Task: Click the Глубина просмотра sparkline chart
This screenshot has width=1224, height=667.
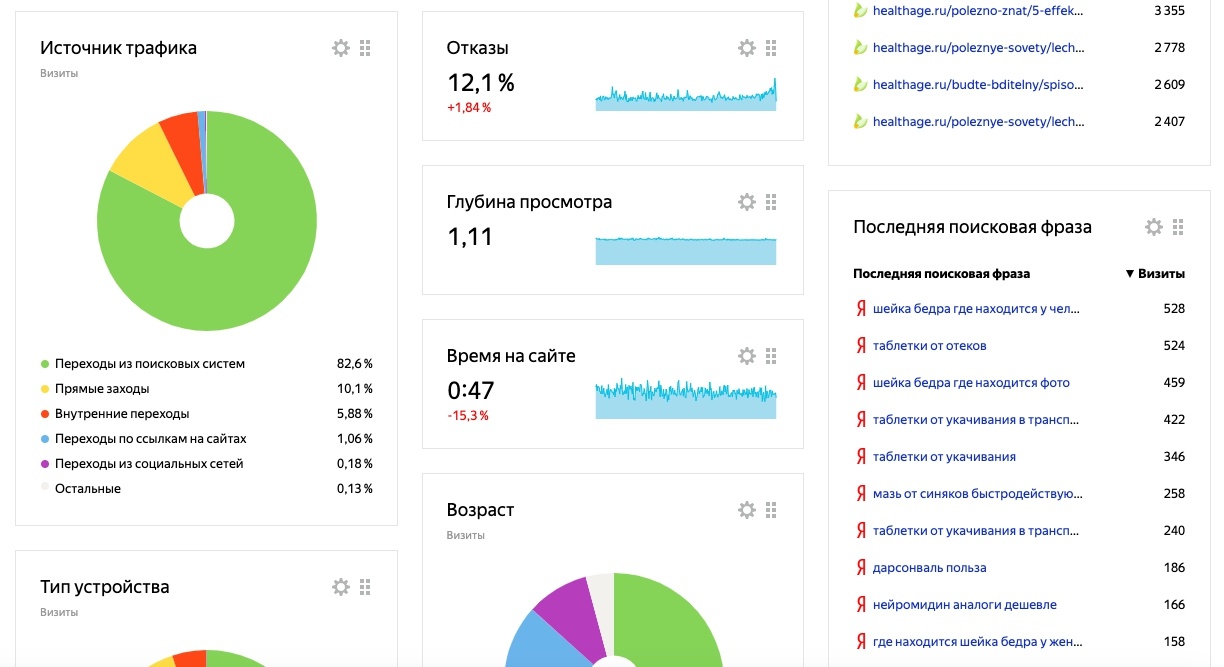Action: point(686,249)
